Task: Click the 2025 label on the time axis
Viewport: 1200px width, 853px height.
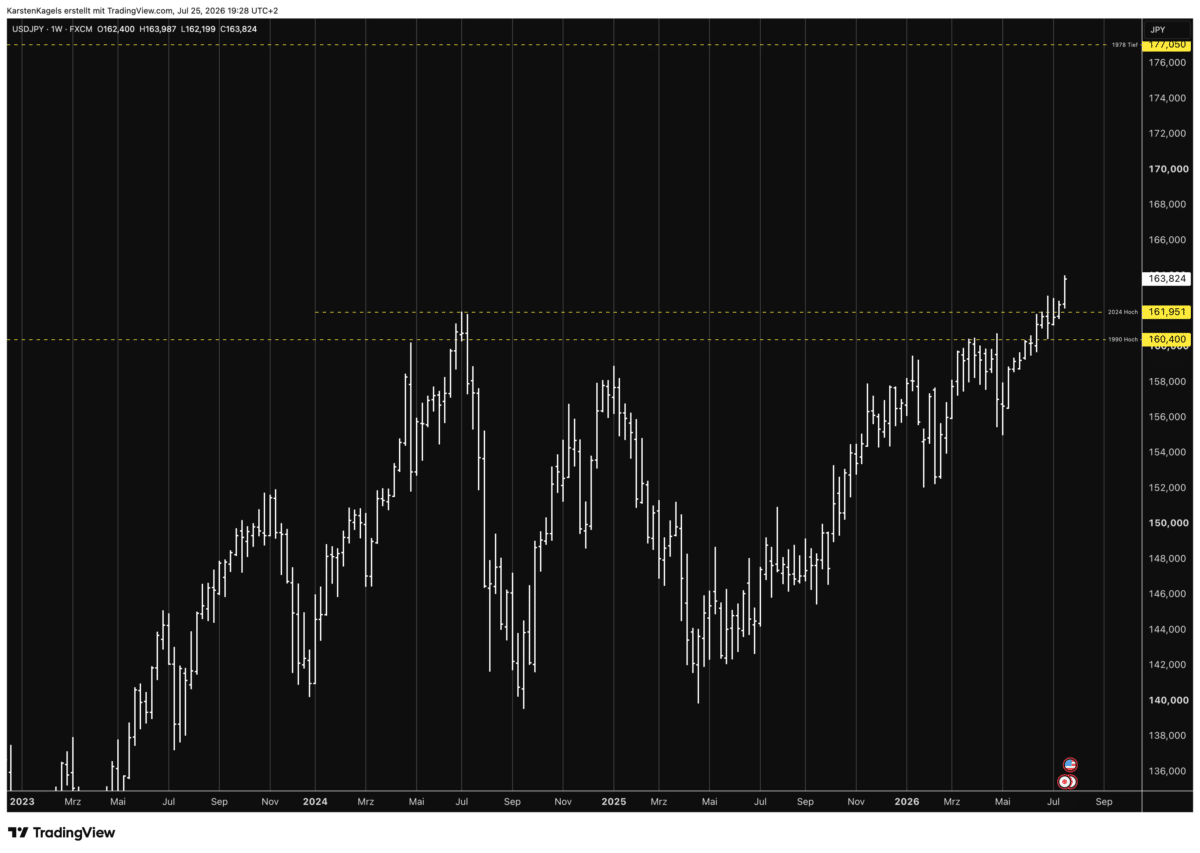Action: point(613,801)
